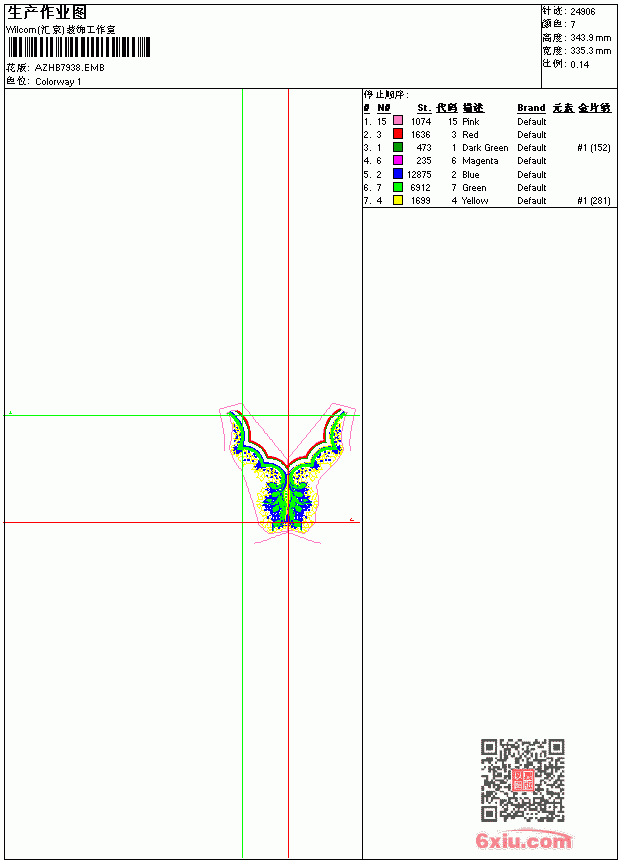
Task: Click the Brand column header
Action: (531, 108)
